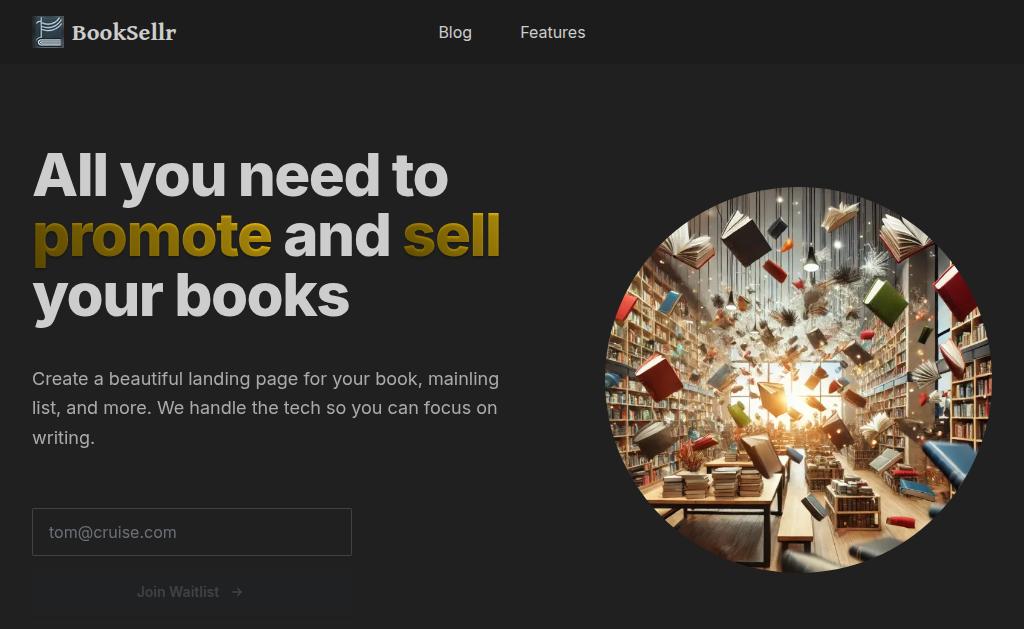Viewport: 1024px width, 629px height.
Task: Click the "your books" headline line
Action: pos(191,298)
